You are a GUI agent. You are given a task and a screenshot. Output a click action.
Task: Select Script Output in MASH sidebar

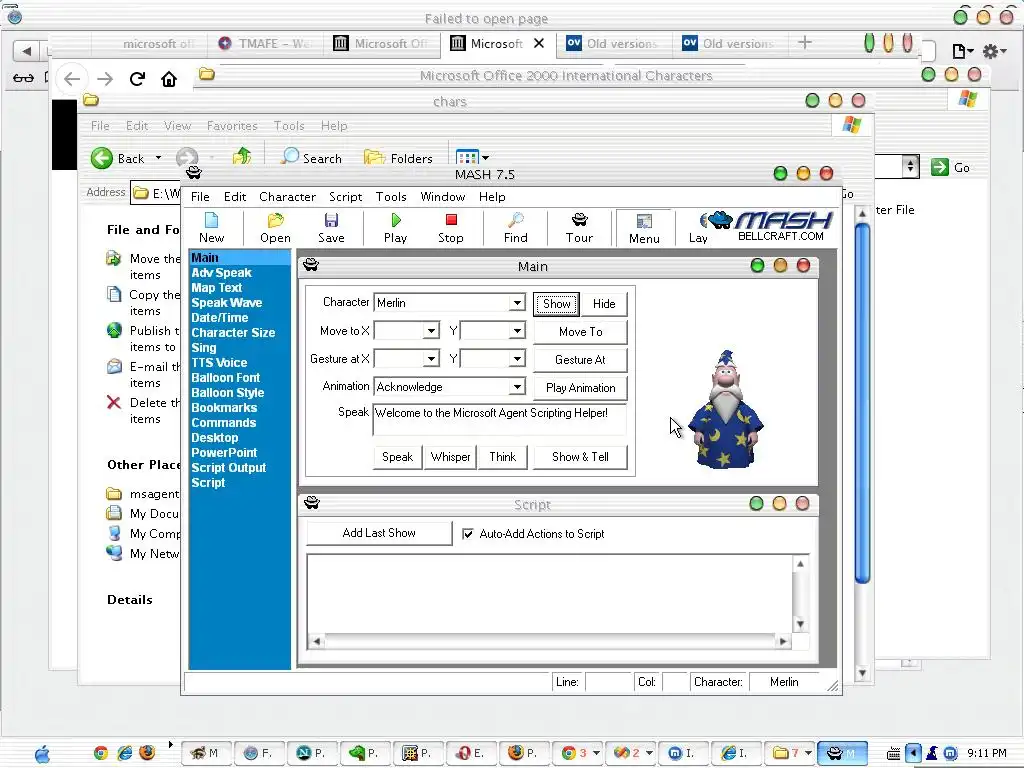click(x=229, y=468)
